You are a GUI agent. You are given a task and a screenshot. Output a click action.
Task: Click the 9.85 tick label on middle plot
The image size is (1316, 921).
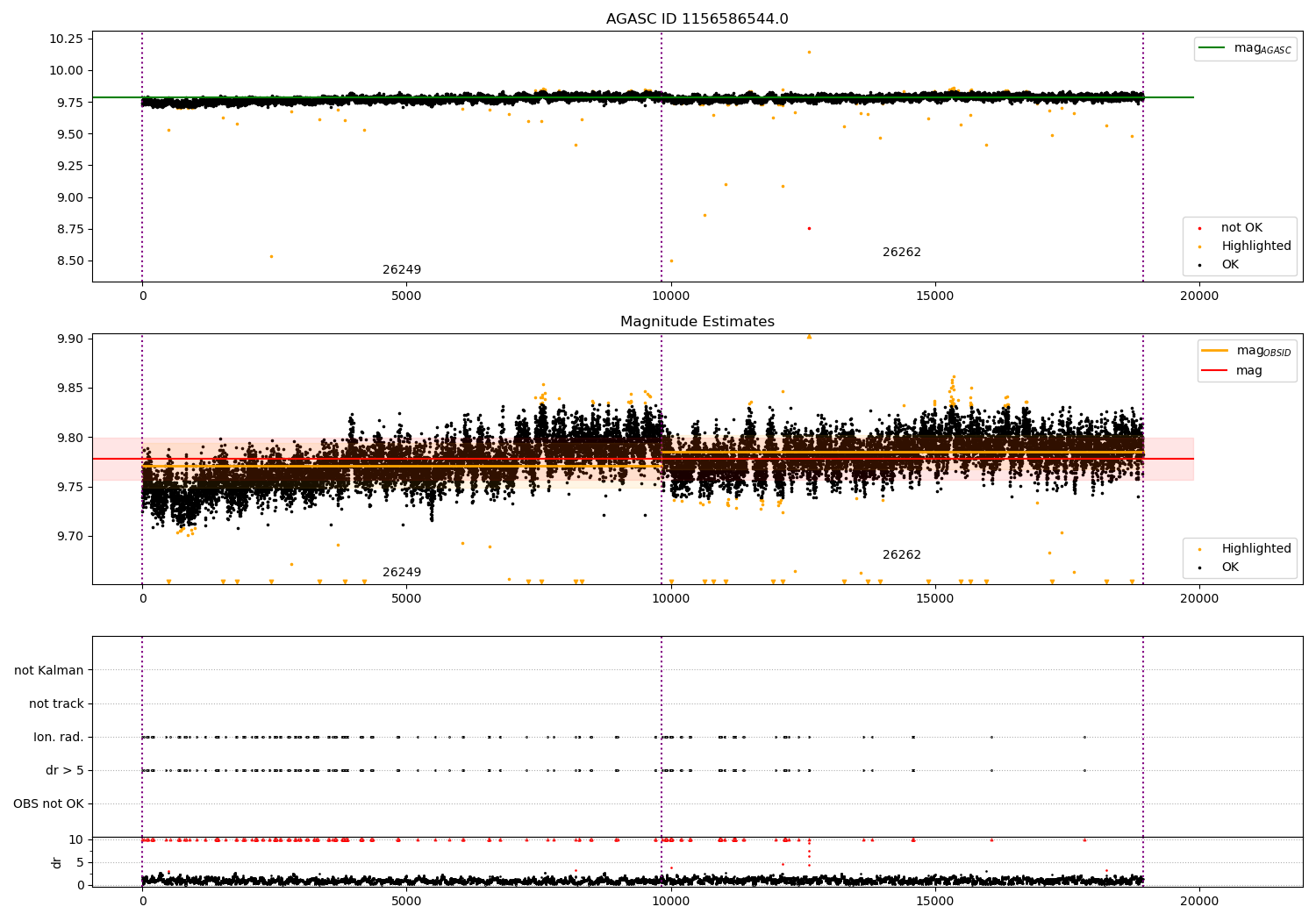point(69,388)
